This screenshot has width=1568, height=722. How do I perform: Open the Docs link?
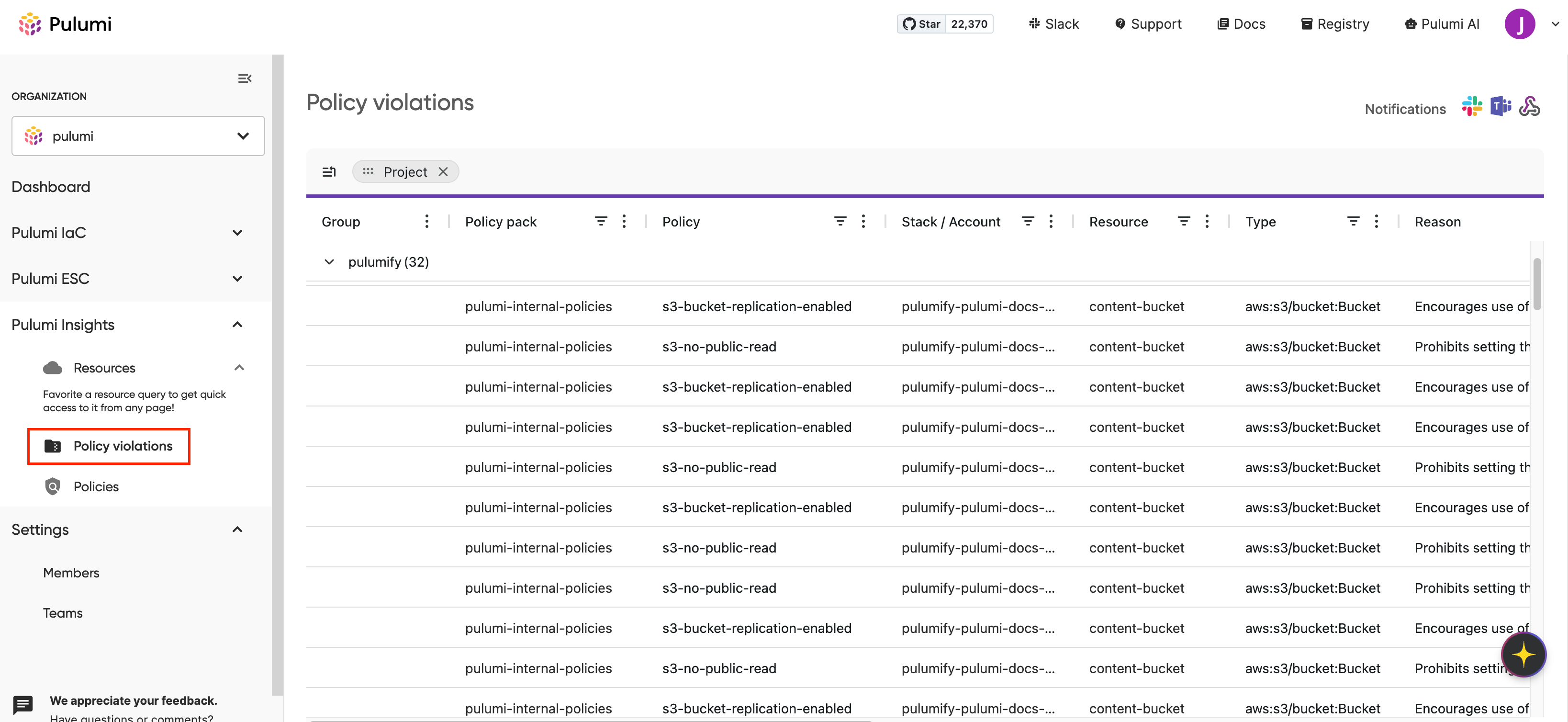[1241, 24]
